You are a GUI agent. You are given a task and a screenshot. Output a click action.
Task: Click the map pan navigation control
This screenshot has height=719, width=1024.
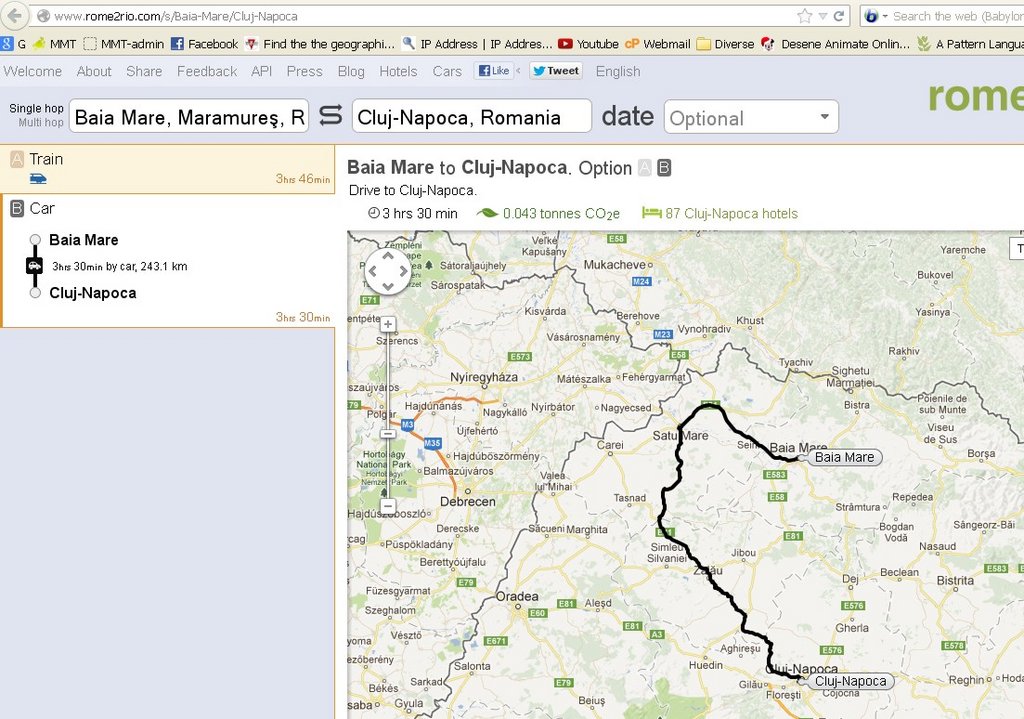pos(387,270)
